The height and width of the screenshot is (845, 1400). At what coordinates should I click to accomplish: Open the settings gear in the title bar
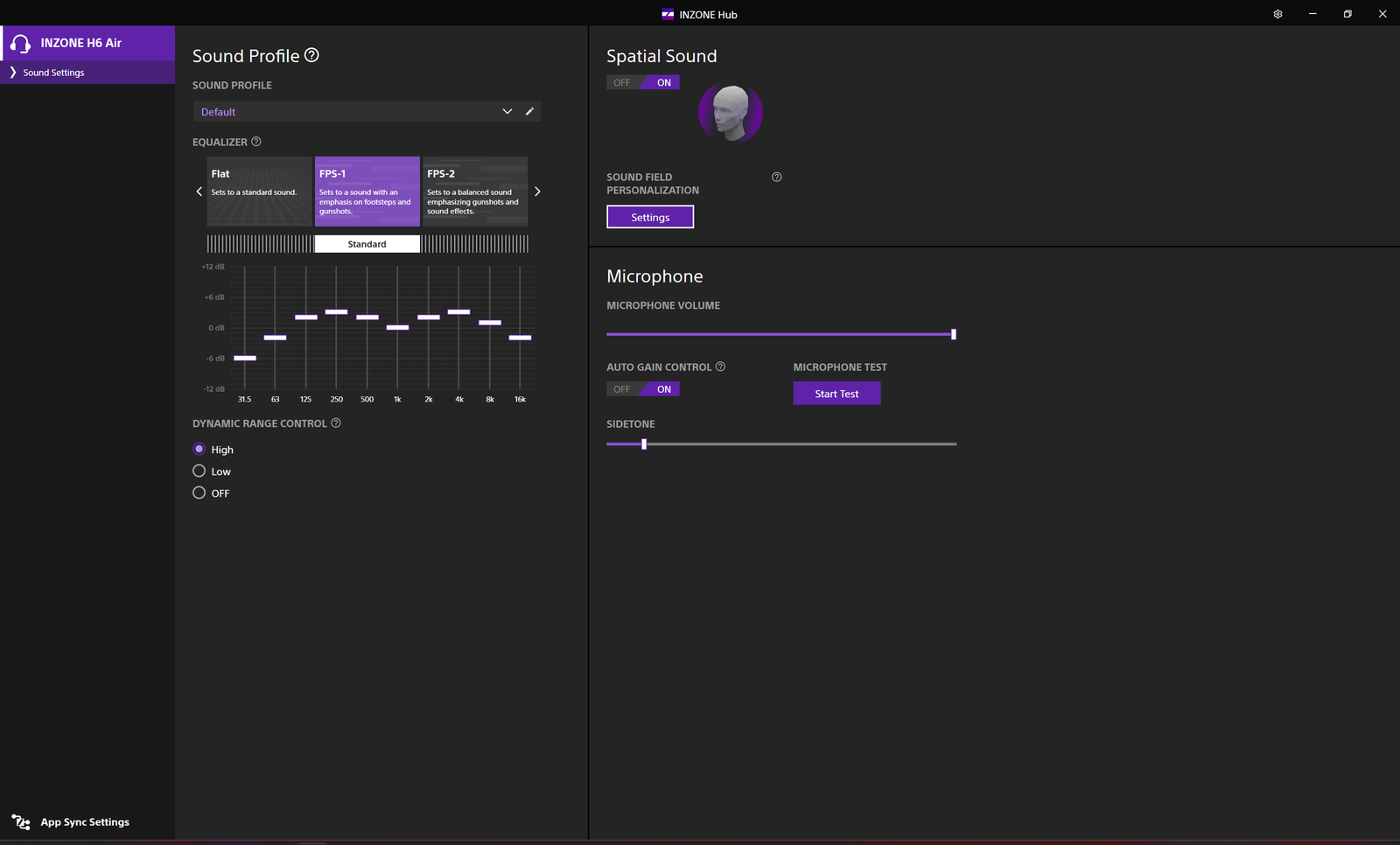[x=1277, y=14]
